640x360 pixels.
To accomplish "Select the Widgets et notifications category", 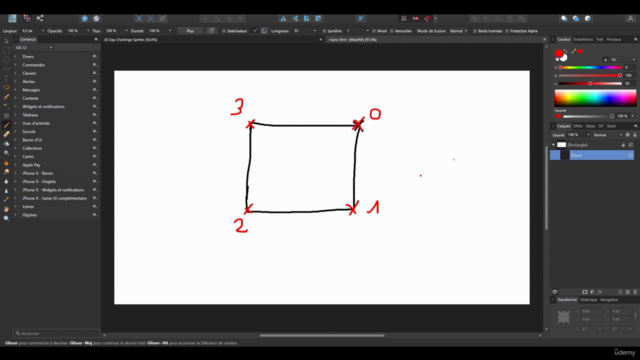I will point(43,107).
